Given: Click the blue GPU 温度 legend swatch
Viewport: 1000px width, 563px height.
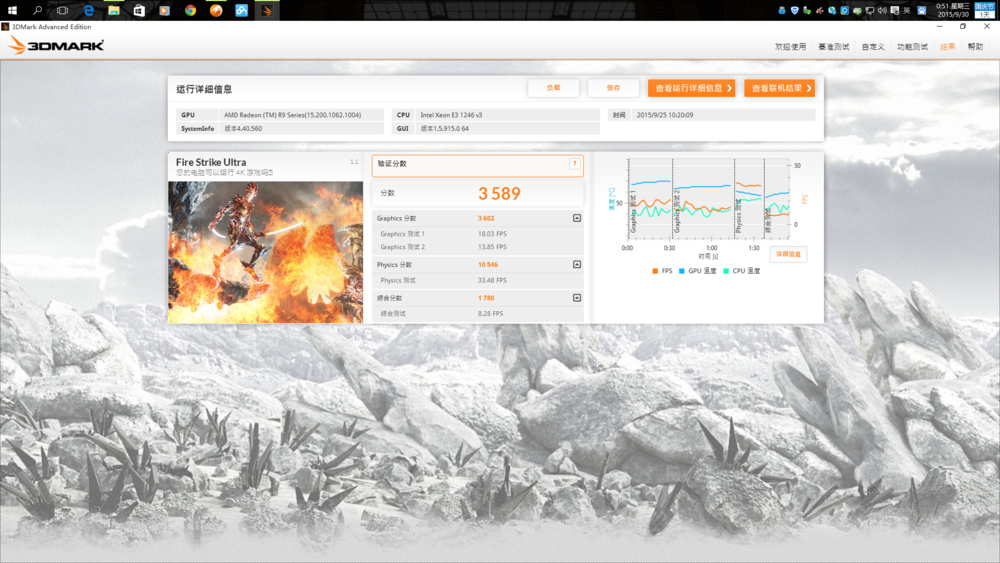Looking at the screenshot, I should click(682, 271).
